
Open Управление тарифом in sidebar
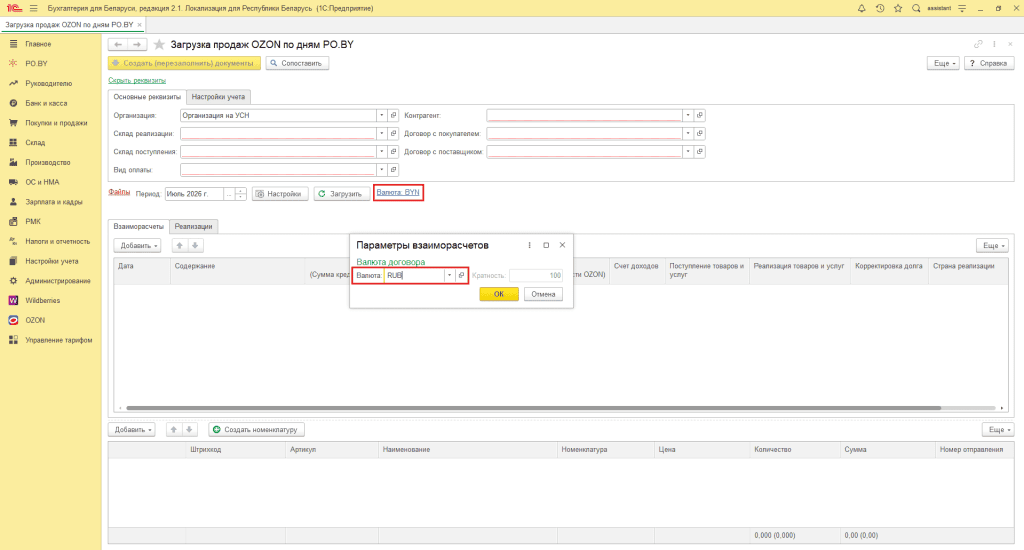click(58, 340)
